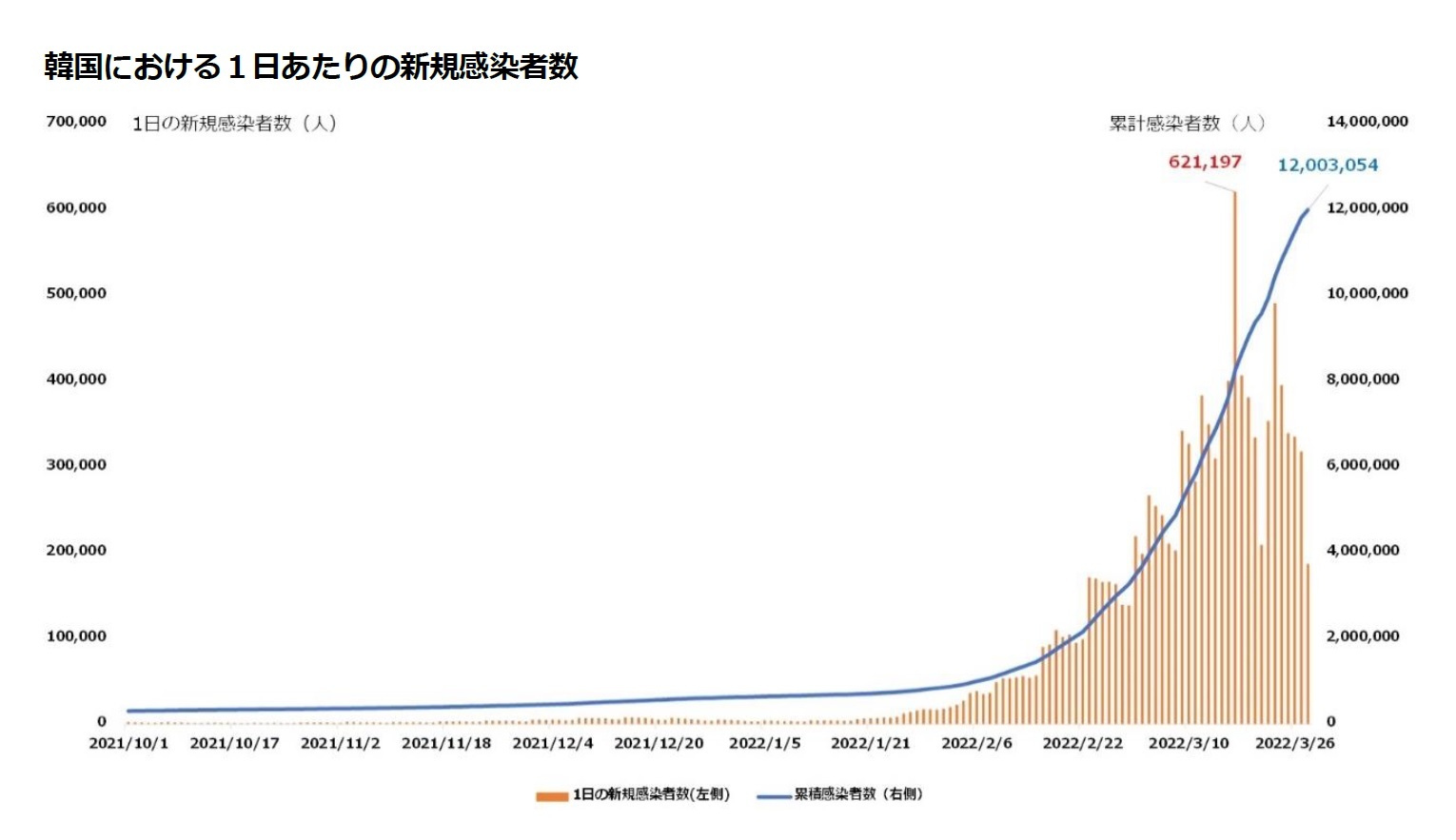Click the right axis title 累計感染者数（人）
This screenshot has height=840, width=1456.
1187,124
